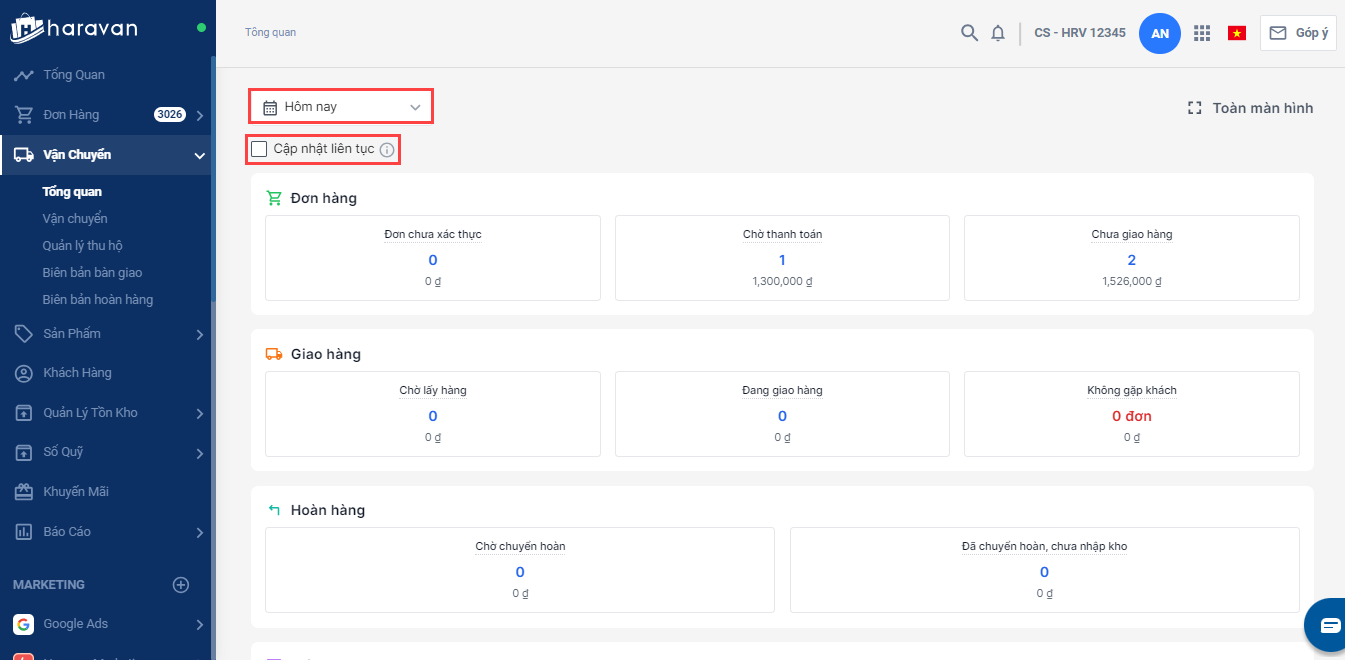The image size is (1345, 660).
Task: Select Khách Hàng in sidebar
Action: (x=77, y=373)
